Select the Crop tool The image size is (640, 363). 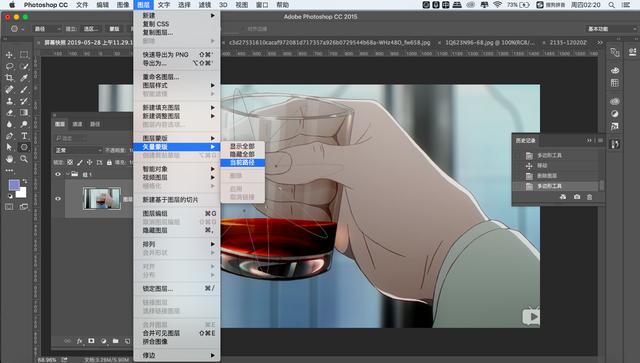(x=9, y=78)
